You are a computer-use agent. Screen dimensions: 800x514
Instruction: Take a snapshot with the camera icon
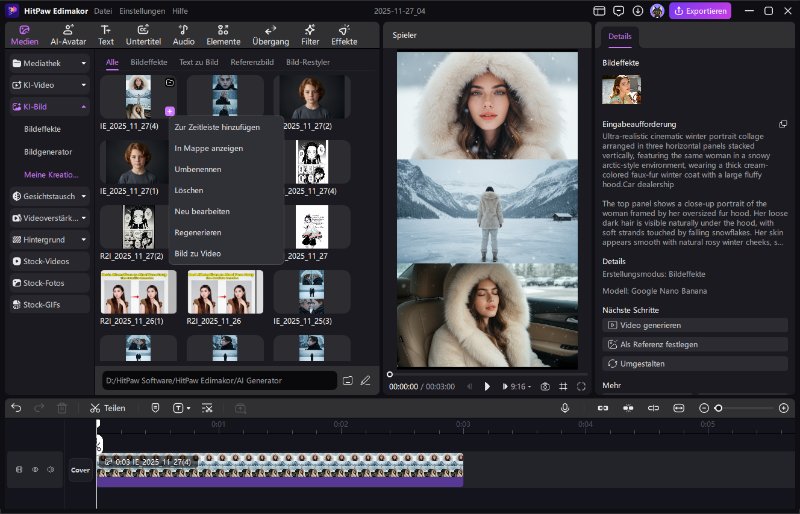[x=545, y=386]
